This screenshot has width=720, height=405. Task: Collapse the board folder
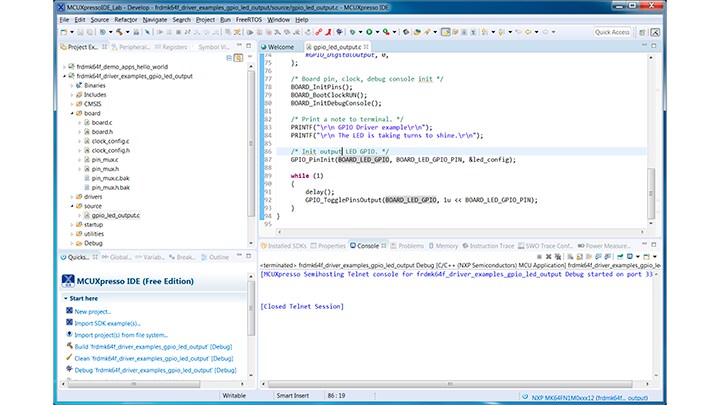[x=73, y=113]
